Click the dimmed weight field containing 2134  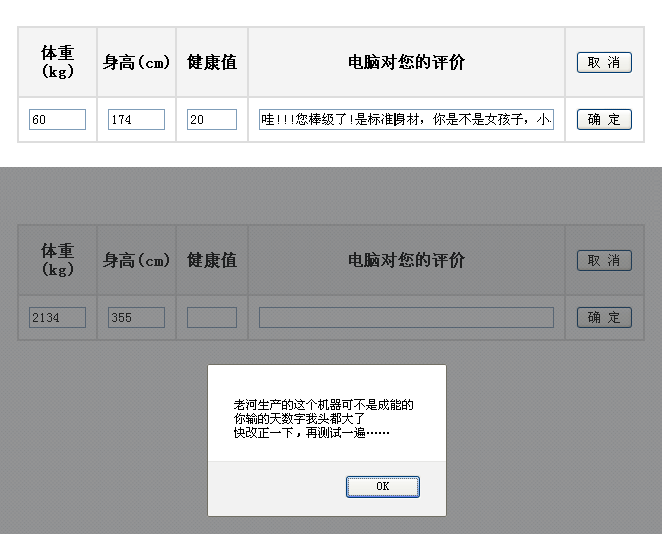click(57, 317)
